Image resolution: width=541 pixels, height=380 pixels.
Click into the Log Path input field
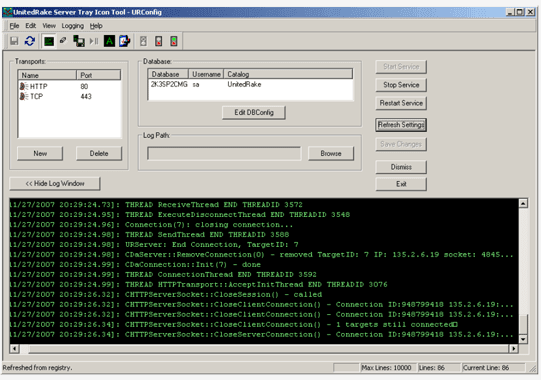[224, 154]
